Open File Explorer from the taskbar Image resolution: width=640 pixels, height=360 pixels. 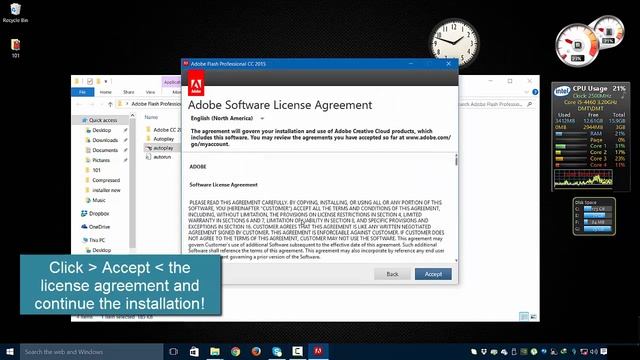[215, 351]
